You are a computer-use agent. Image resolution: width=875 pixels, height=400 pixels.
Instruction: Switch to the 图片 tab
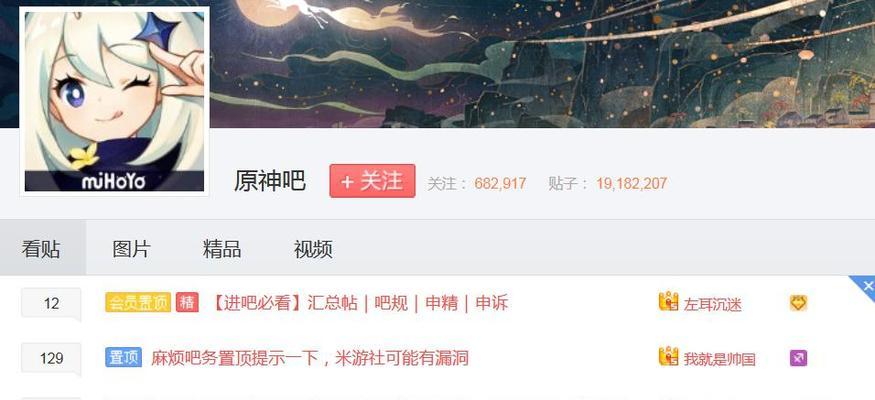click(131, 249)
